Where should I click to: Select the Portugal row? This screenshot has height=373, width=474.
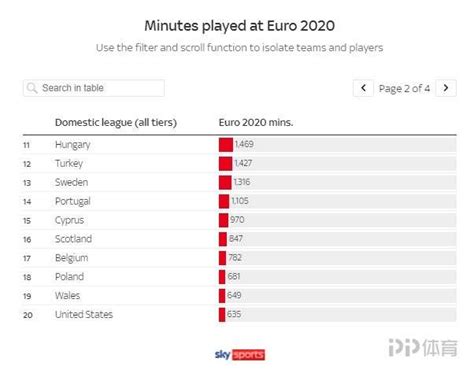pyautogui.click(x=239, y=201)
